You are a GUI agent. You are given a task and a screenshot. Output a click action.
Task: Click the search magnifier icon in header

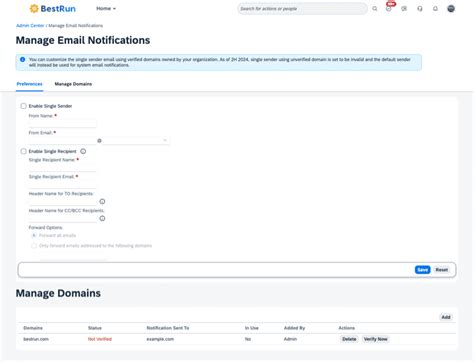(375, 9)
